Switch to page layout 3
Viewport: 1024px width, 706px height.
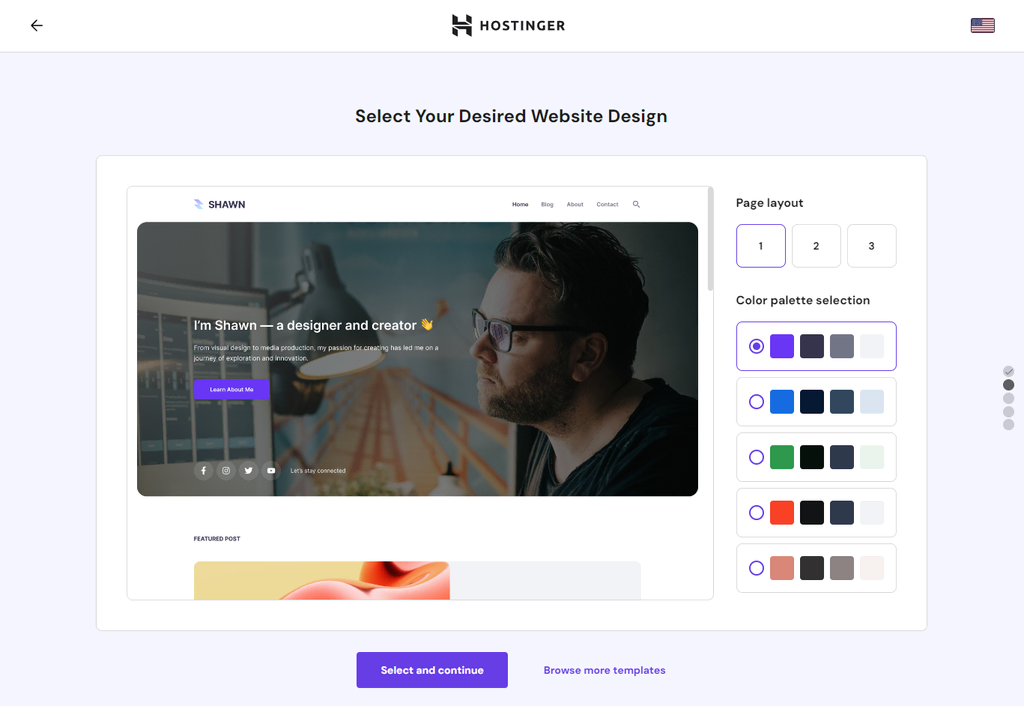click(x=871, y=245)
